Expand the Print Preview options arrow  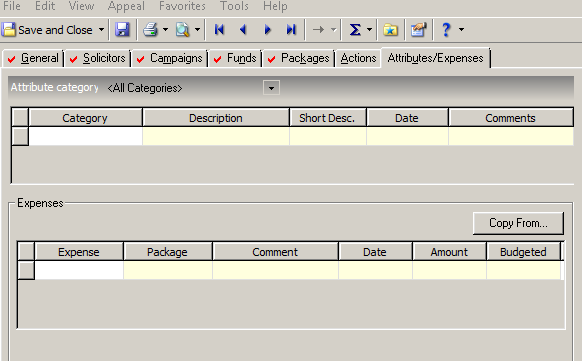[197, 30]
